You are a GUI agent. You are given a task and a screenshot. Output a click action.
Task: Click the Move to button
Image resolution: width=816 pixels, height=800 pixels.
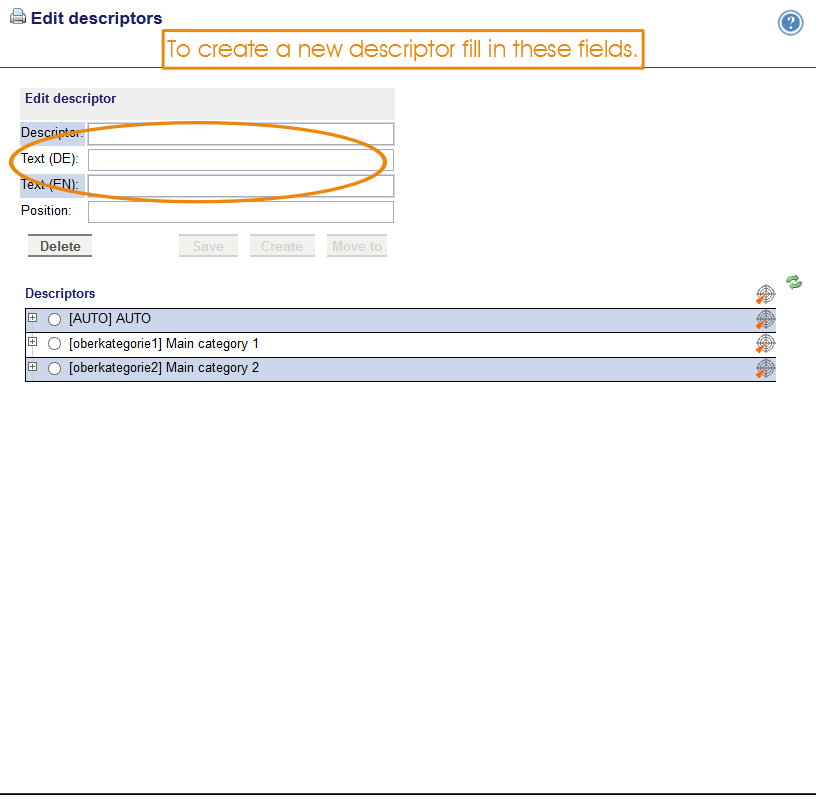click(x=357, y=246)
